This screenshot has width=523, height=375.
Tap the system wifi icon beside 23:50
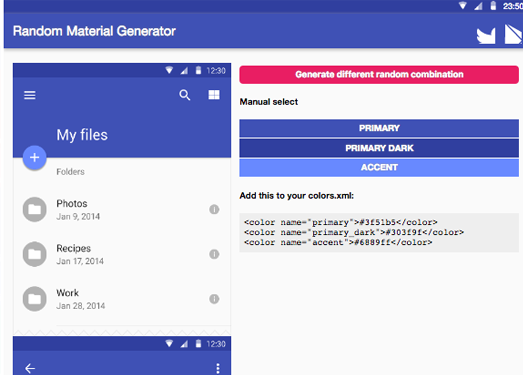463,6
